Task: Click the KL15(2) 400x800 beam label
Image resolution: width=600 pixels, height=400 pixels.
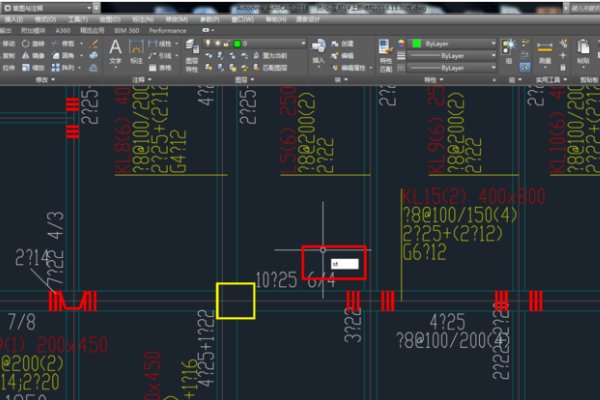Action: [x=474, y=196]
